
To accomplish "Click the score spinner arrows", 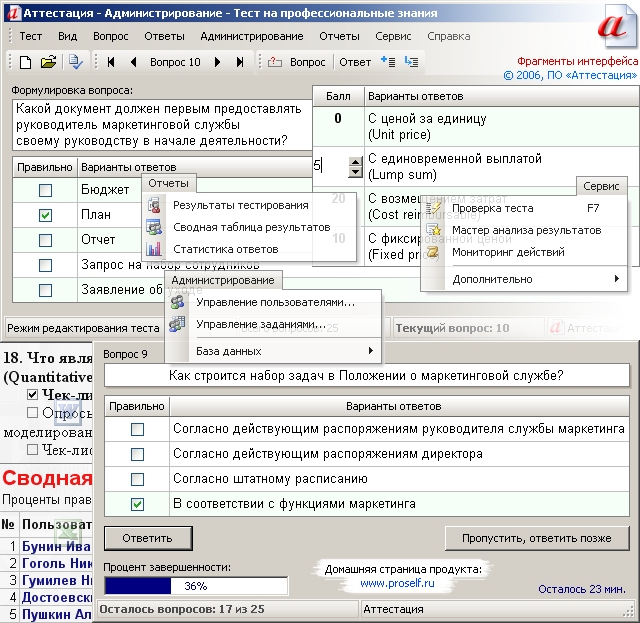I will (354, 166).
